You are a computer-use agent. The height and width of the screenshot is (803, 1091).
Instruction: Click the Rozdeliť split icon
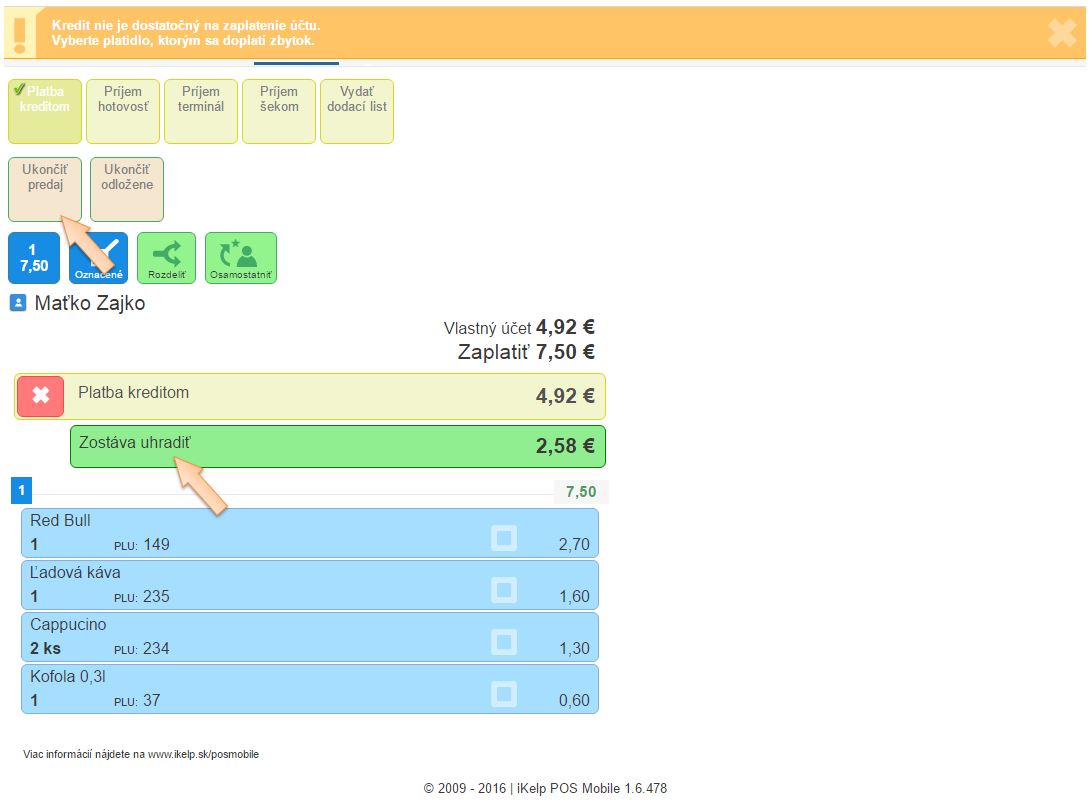pyautogui.click(x=166, y=258)
